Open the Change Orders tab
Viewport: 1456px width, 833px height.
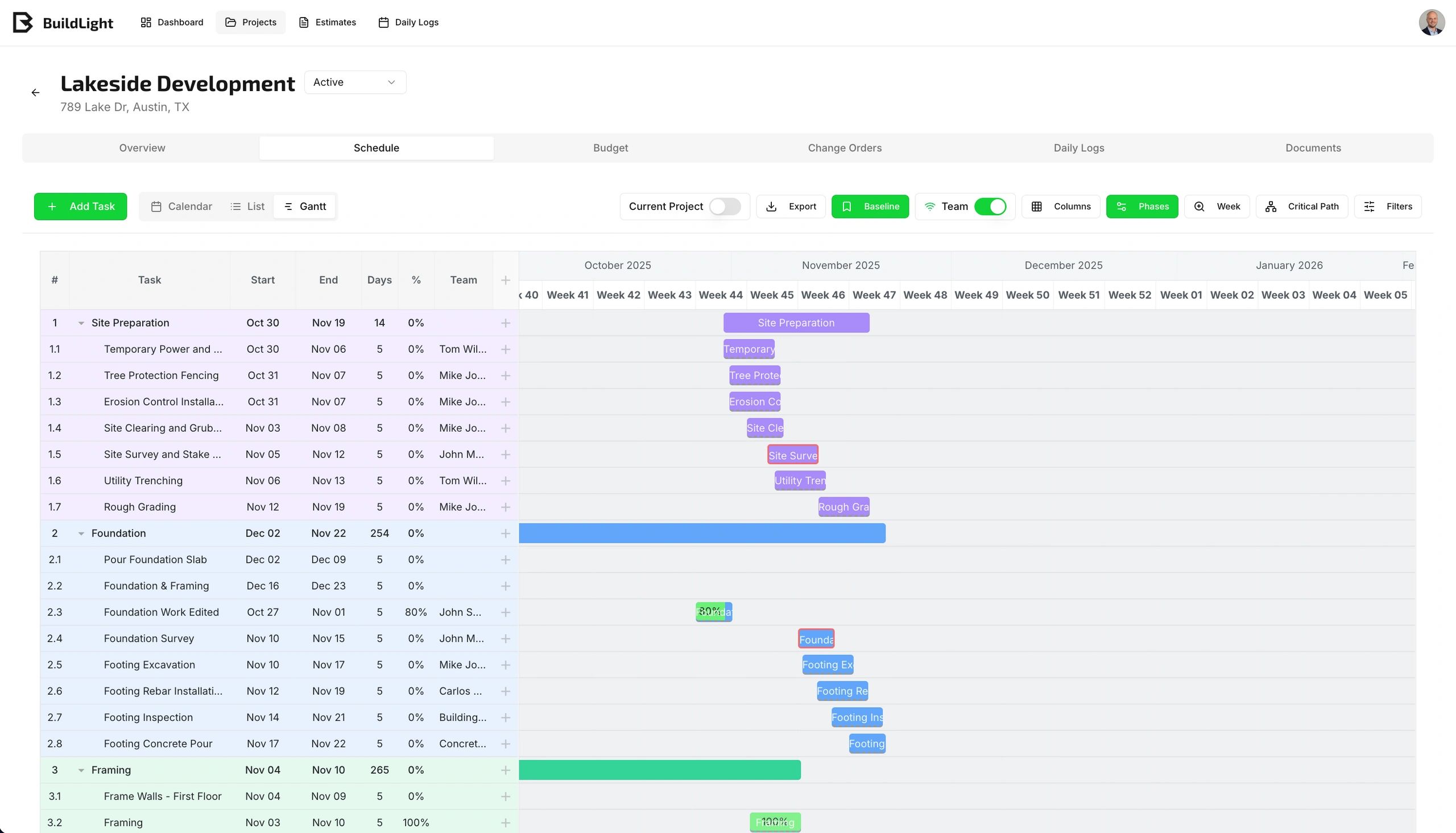pos(844,148)
